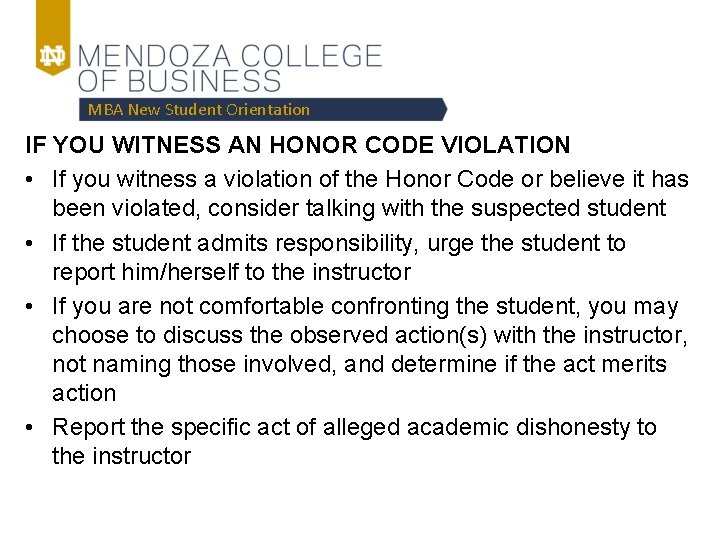
Task: Click the "MENDOZA COLLEGE" title text
Action: (230, 55)
